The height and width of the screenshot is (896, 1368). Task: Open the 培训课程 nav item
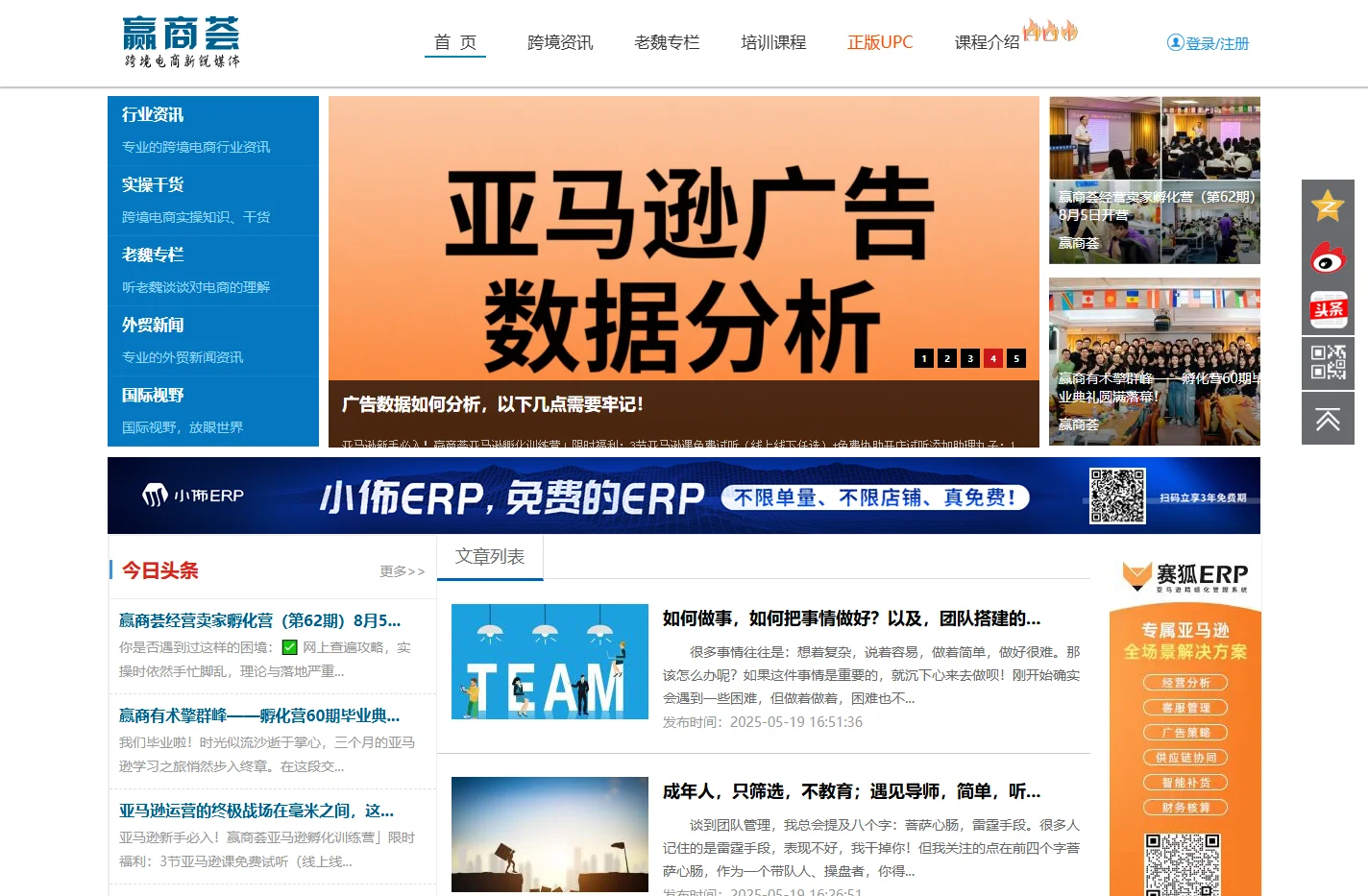[773, 42]
